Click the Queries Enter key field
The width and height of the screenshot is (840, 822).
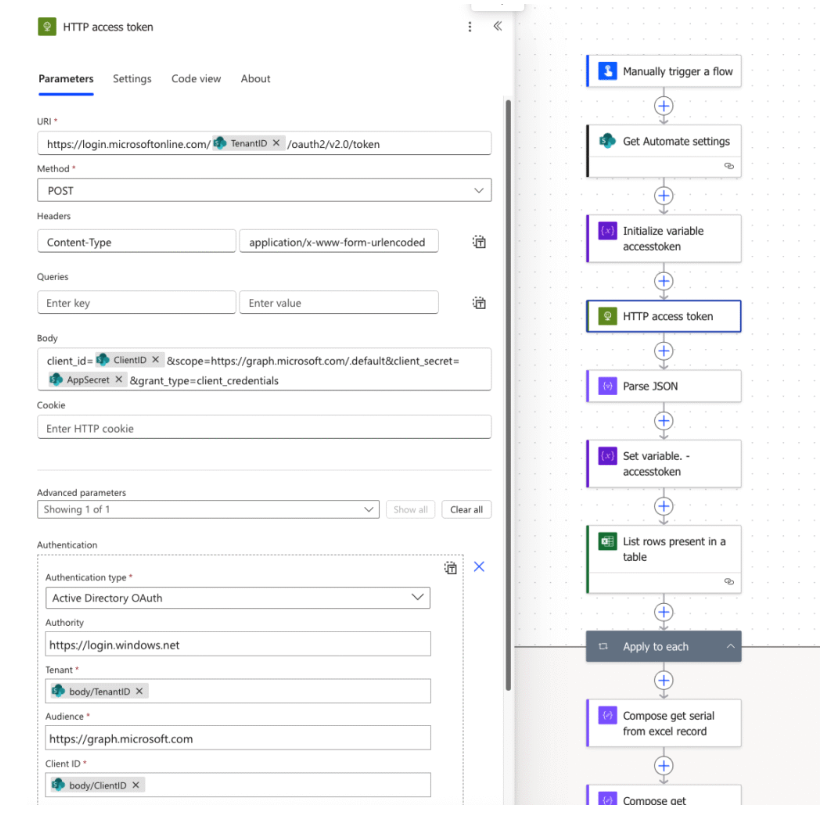137,303
